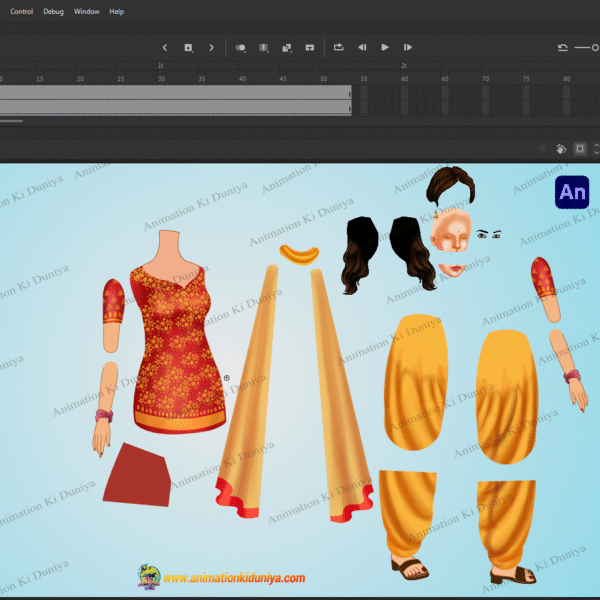Click frame 60 on timeline ruler
Screen dimensions: 600x600
pos(404,78)
